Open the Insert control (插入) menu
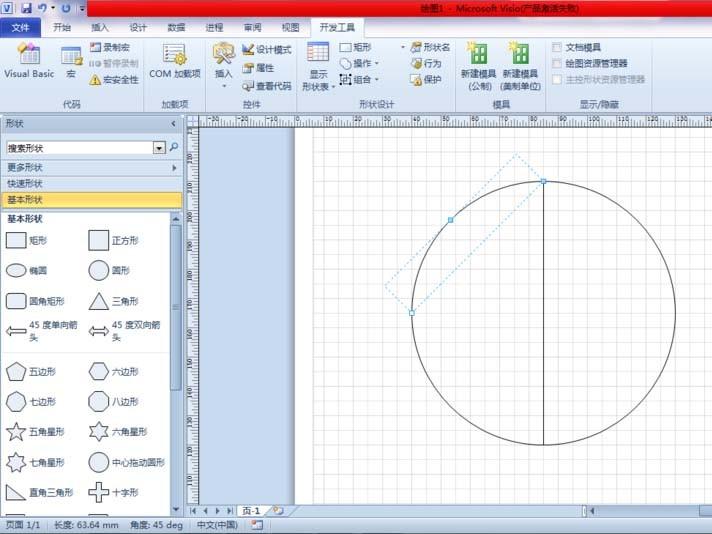Viewport: 712px width, 534px height. [223, 65]
